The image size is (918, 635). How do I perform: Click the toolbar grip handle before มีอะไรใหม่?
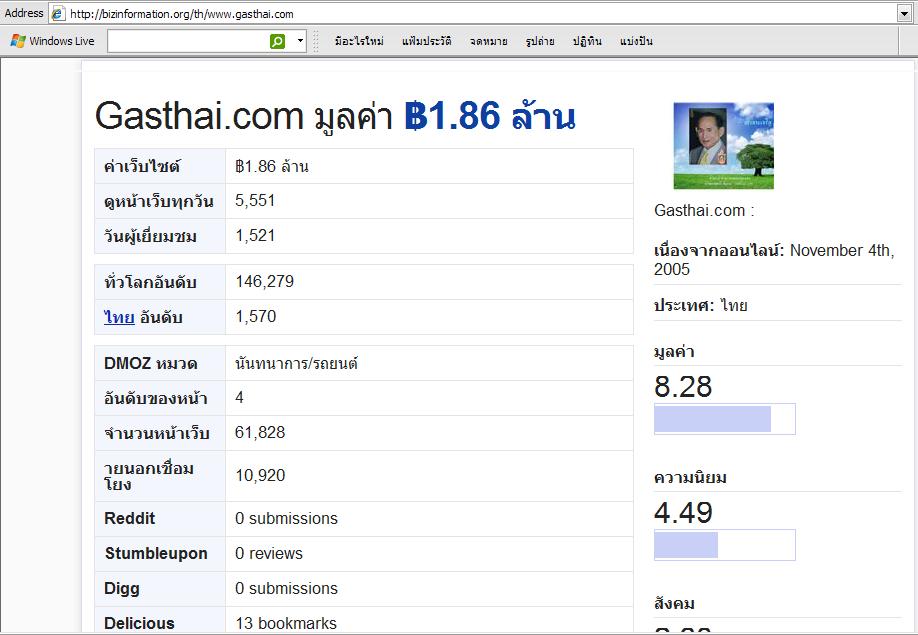point(317,41)
